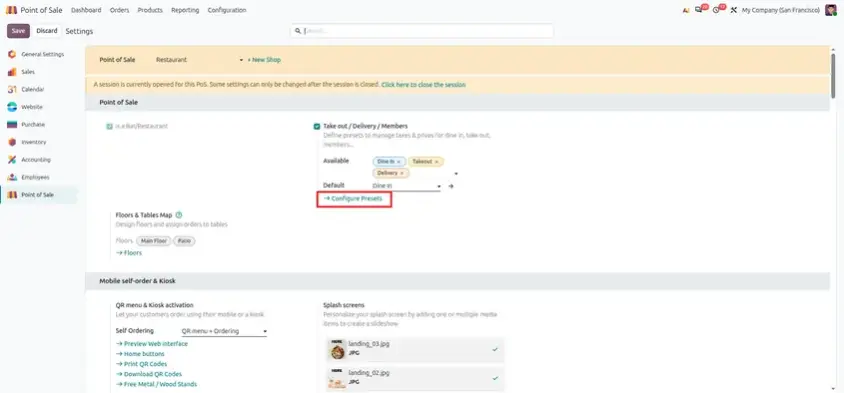Open the user avatar menu
Image resolution: width=844 pixels, height=393 pixels.
pos(831,10)
